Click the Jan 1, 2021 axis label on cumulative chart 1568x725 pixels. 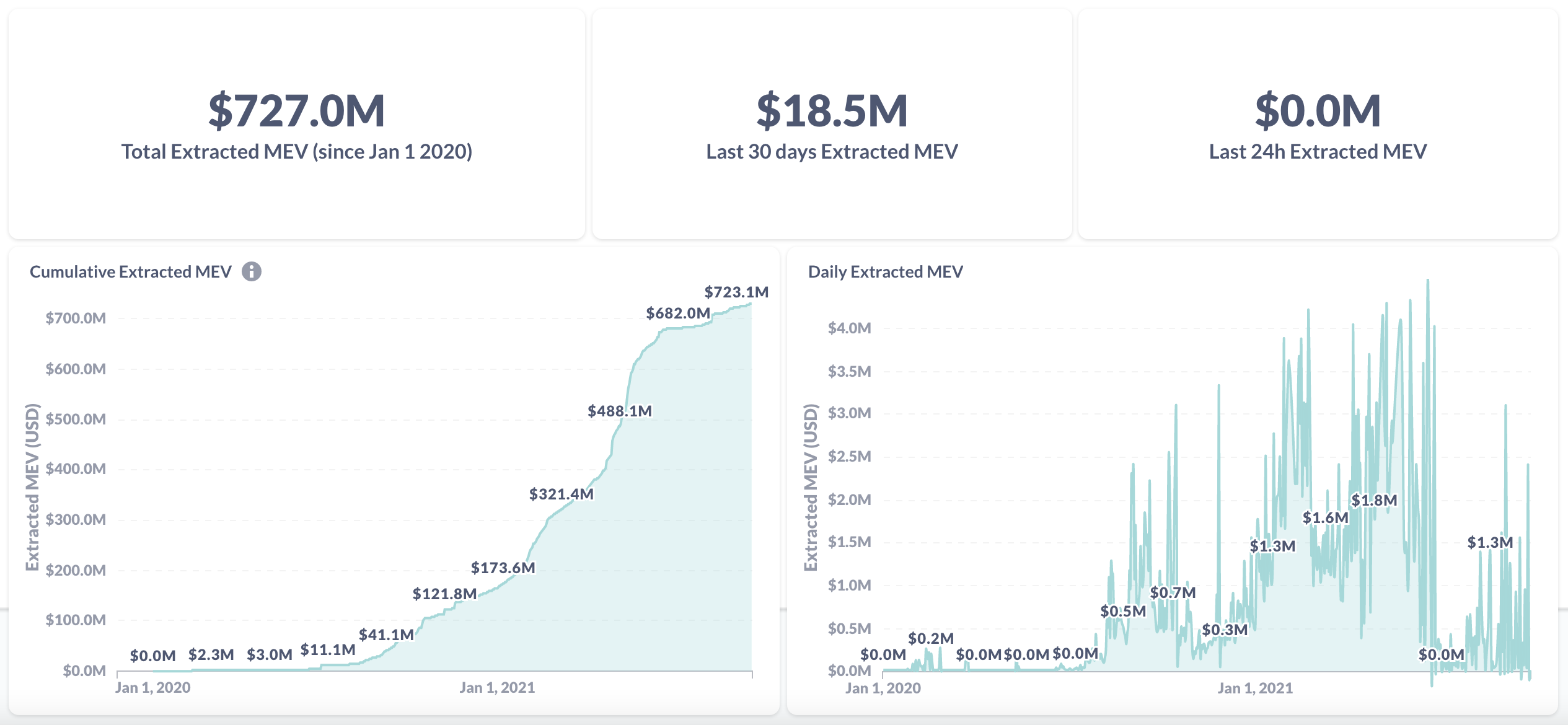point(499,687)
